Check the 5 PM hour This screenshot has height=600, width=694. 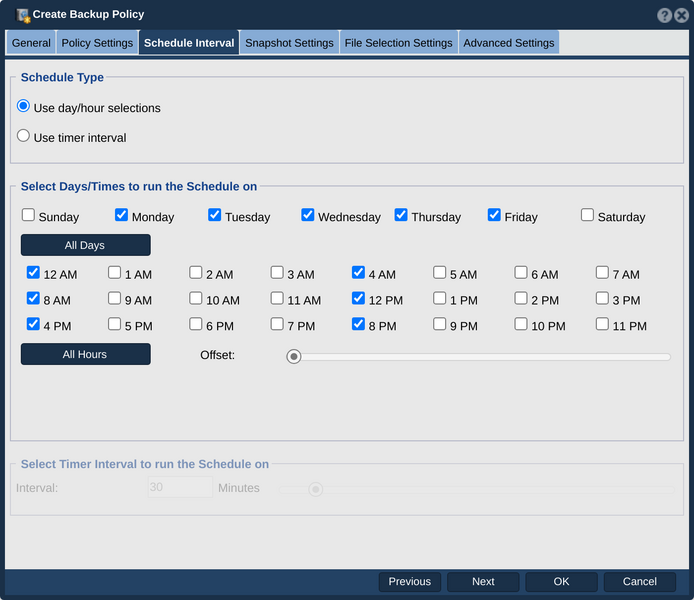tap(115, 324)
